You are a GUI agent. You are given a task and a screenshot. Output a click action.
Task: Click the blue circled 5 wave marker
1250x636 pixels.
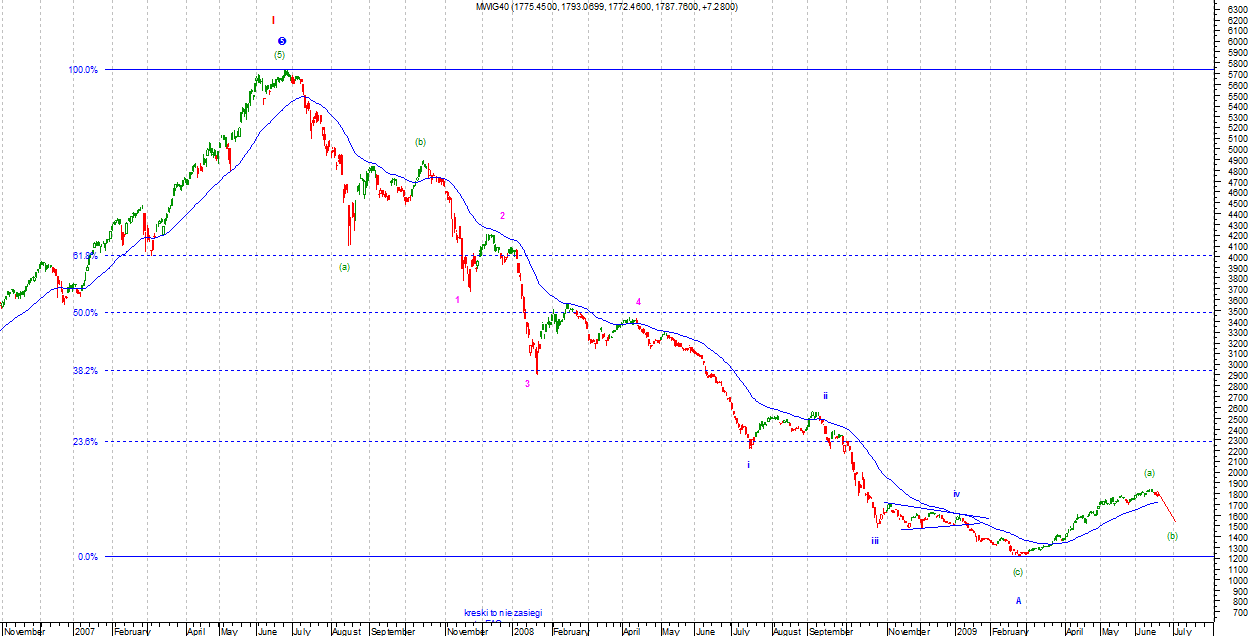coord(281,41)
